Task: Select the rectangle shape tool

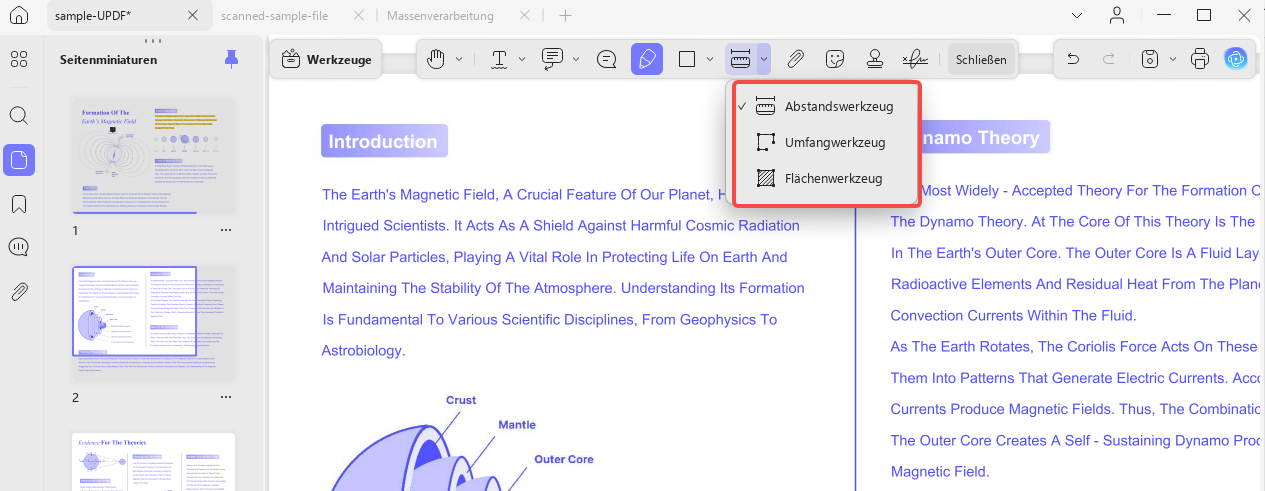Action: coord(687,59)
